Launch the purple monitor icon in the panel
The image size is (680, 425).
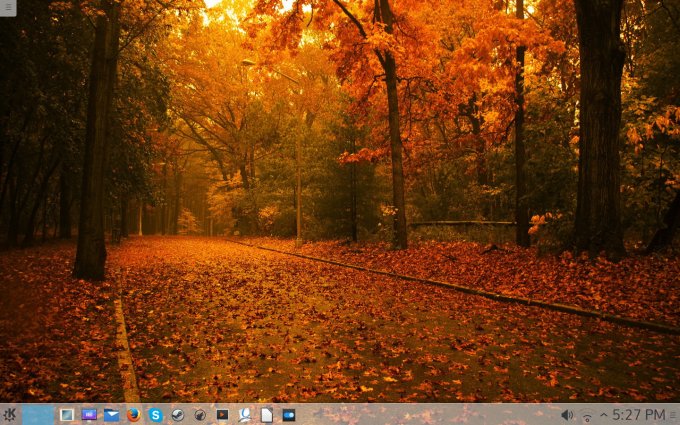point(89,415)
